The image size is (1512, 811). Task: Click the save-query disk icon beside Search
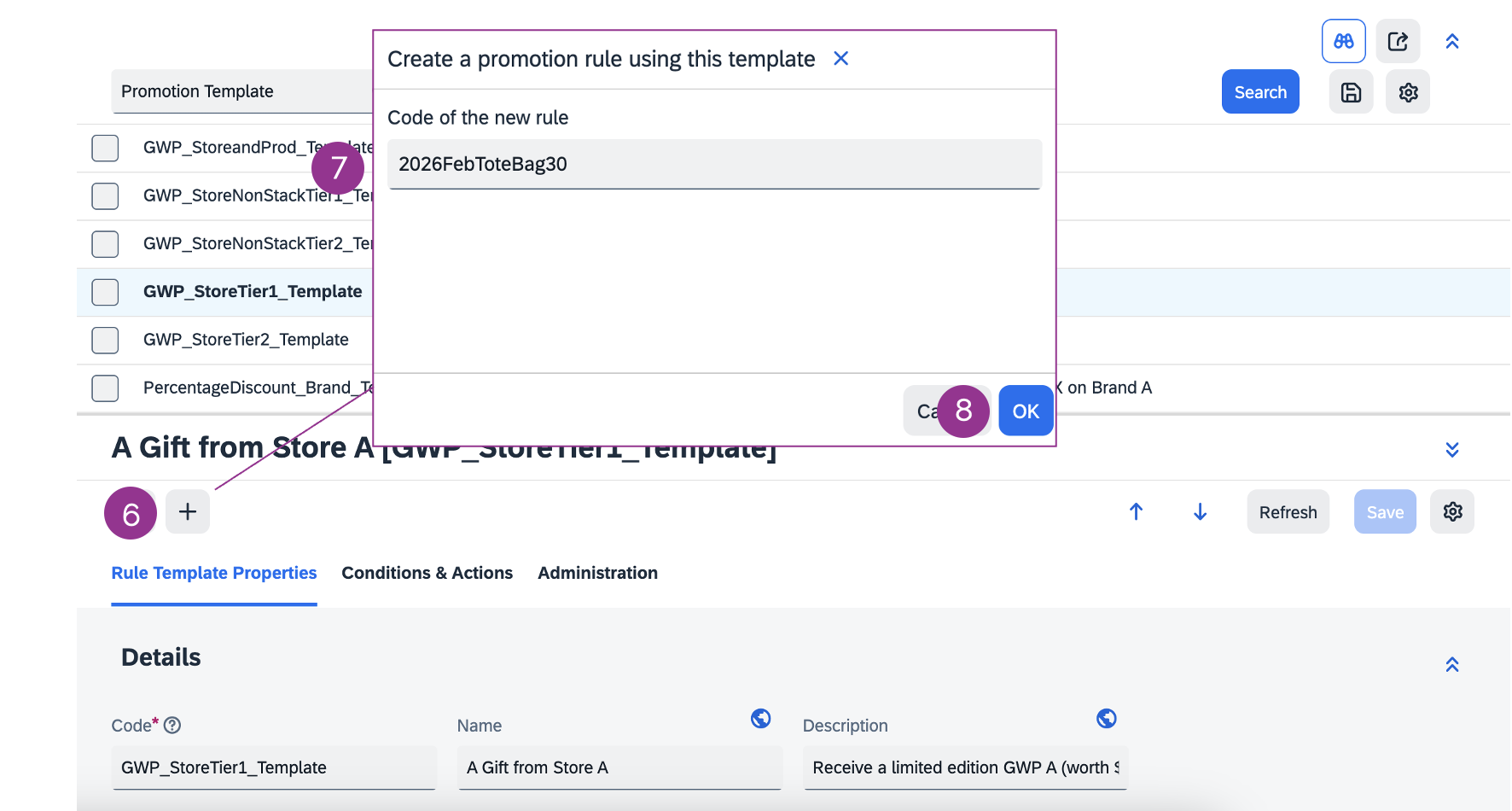tap(1351, 92)
